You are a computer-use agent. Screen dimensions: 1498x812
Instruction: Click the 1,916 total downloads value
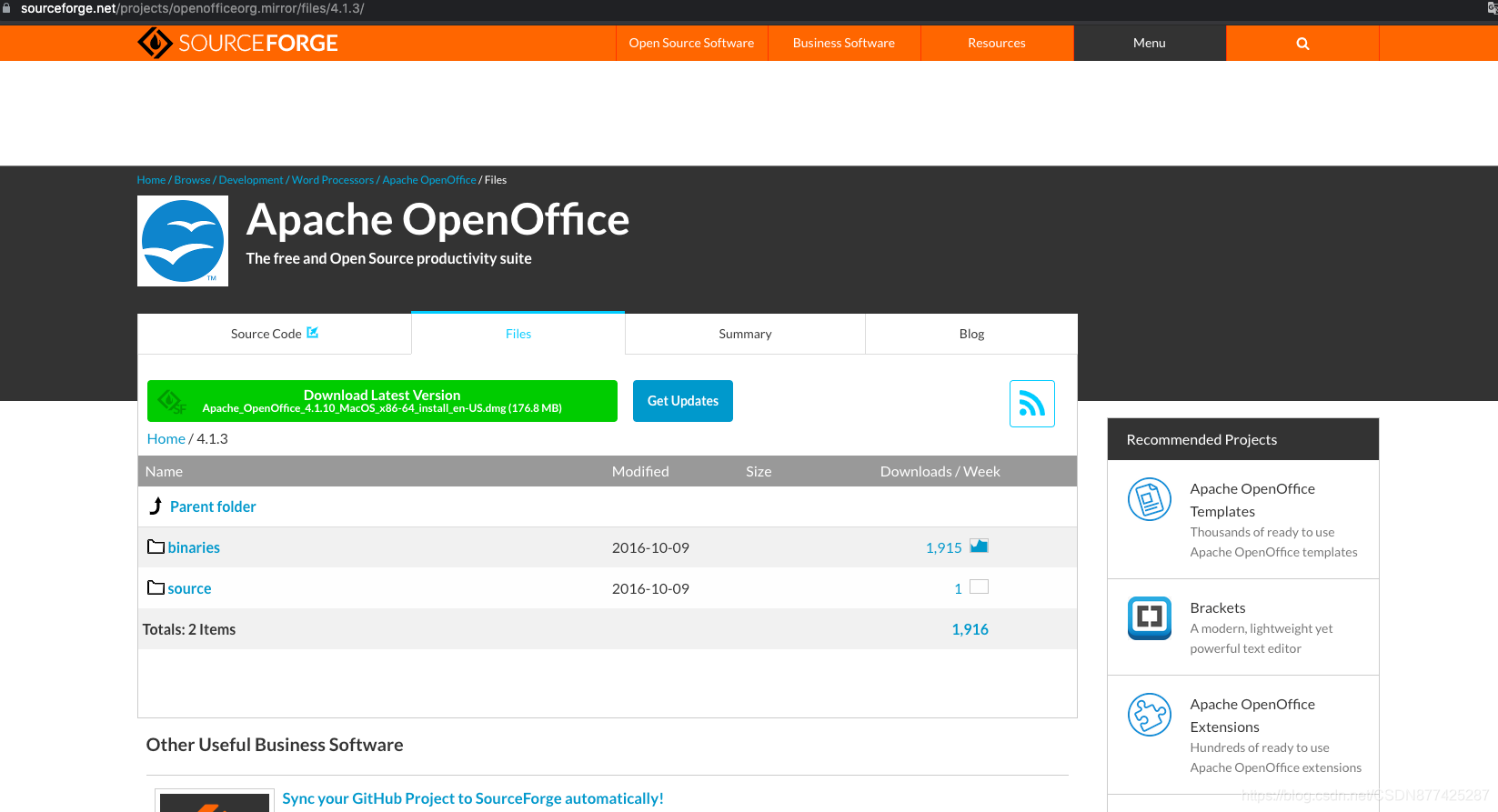click(x=970, y=629)
